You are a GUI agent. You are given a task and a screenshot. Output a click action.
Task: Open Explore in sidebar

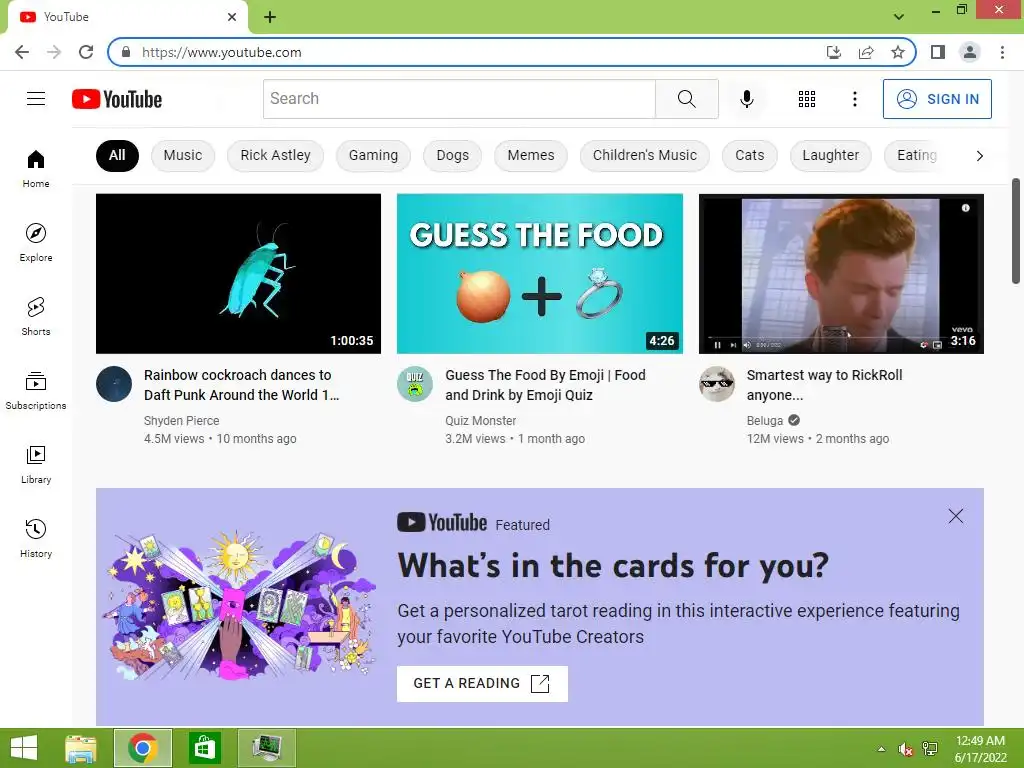click(x=36, y=243)
